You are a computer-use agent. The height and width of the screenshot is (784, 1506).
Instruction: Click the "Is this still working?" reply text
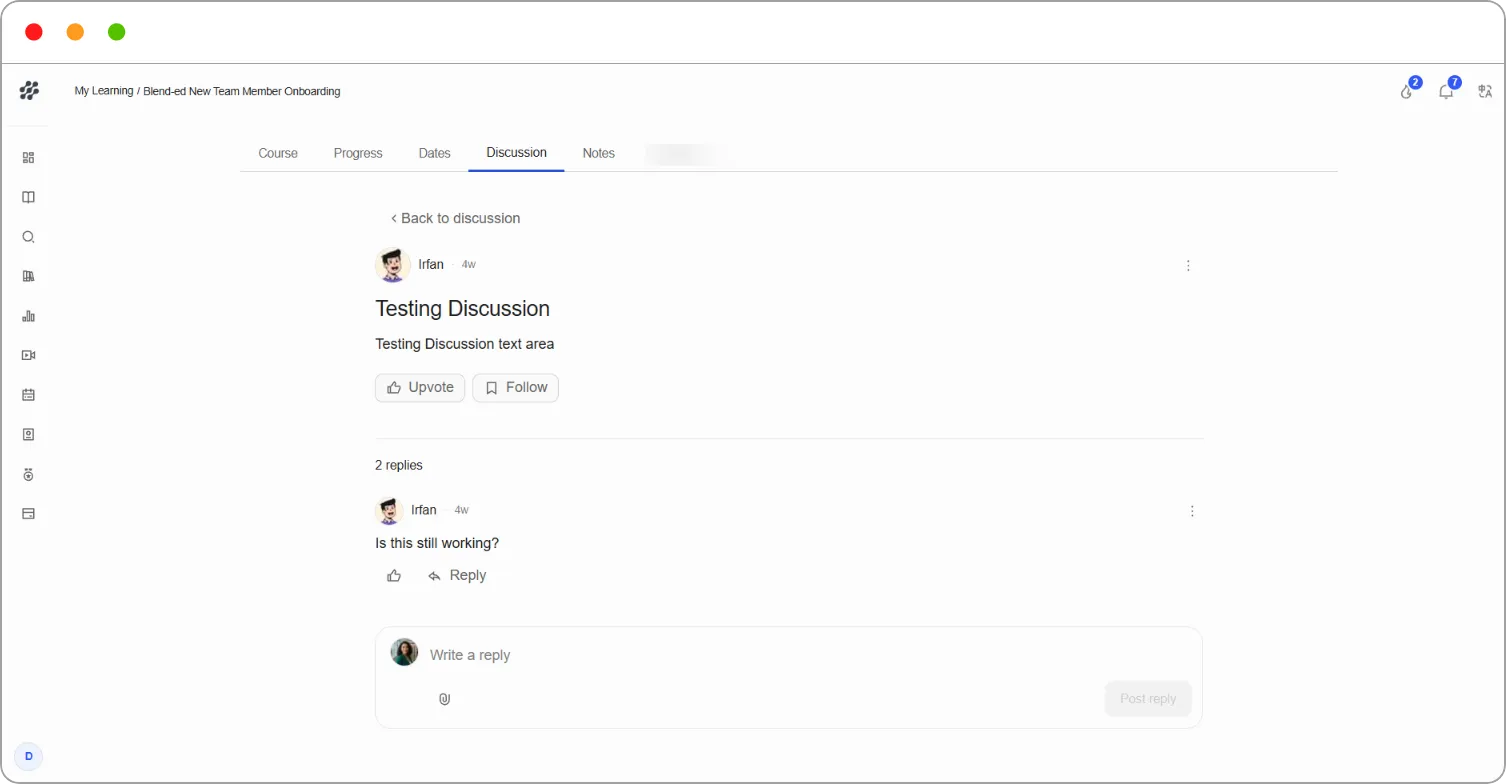point(437,543)
